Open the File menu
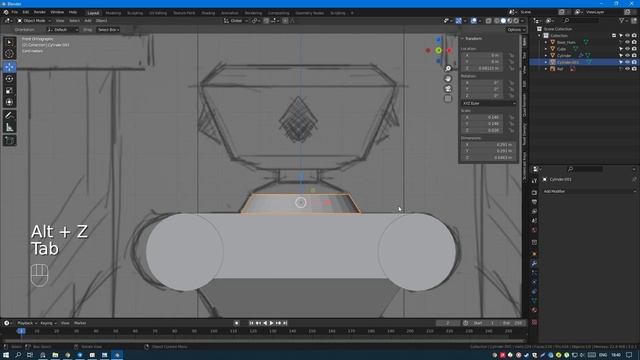This screenshot has width=640, height=360. [15, 12]
